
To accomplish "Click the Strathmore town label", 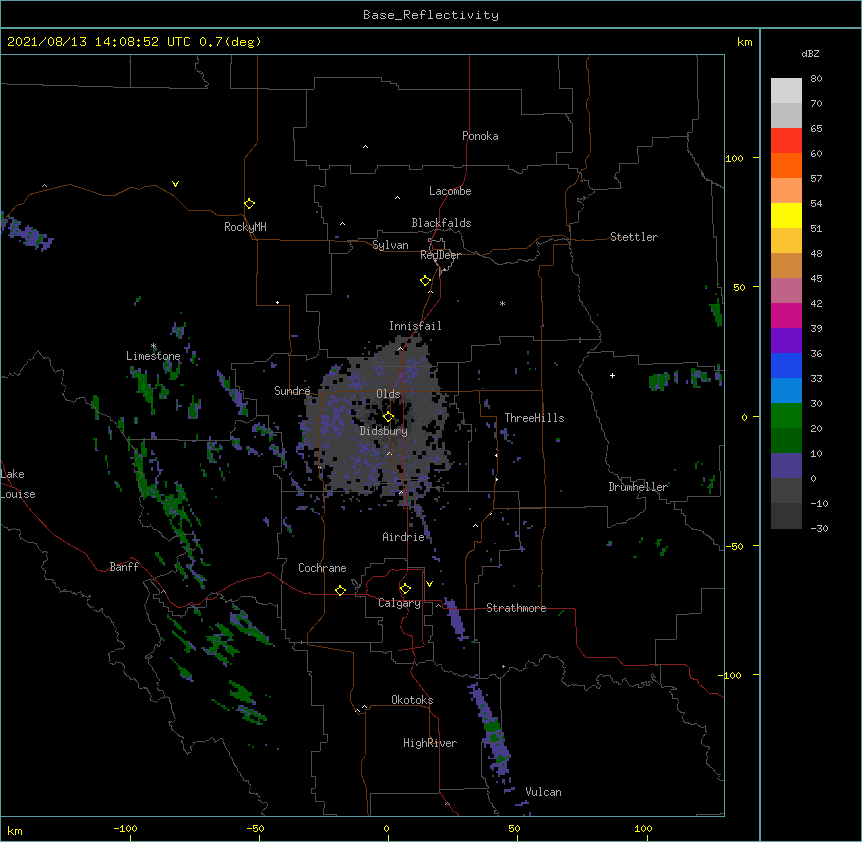I will pyautogui.click(x=516, y=608).
